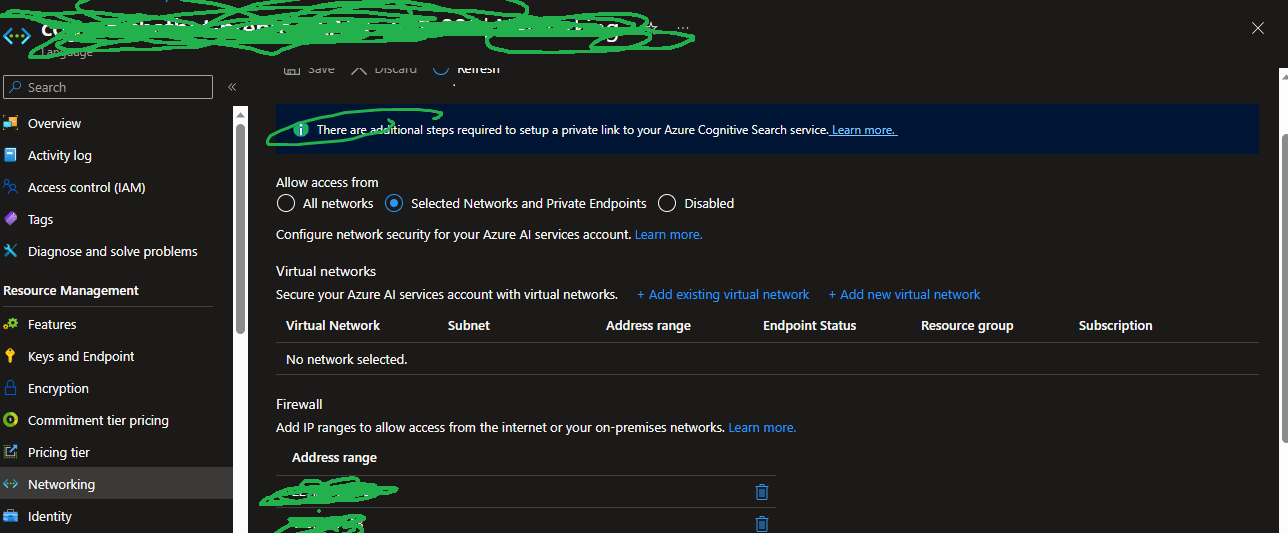Click the Refresh toolbar button
Viewport: 1288px width, 533px height.
(466, 68)
